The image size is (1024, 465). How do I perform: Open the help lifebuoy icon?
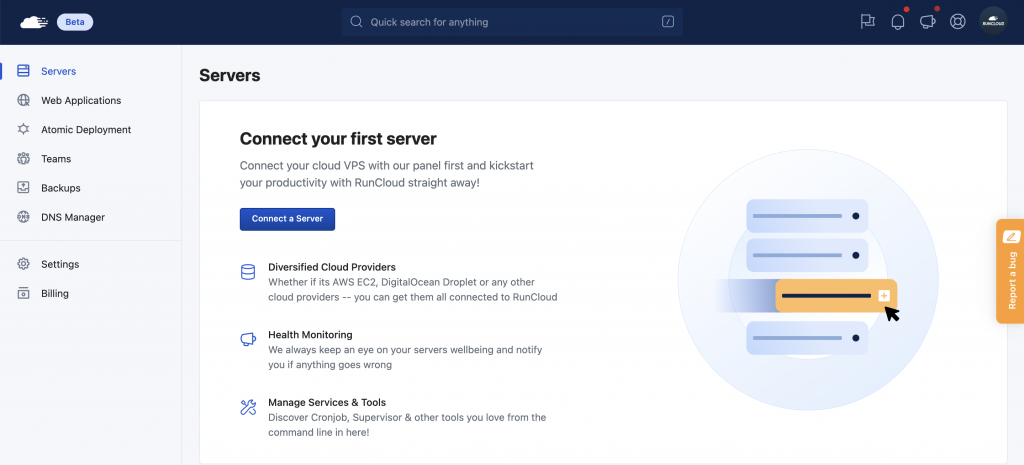(957, 22)
